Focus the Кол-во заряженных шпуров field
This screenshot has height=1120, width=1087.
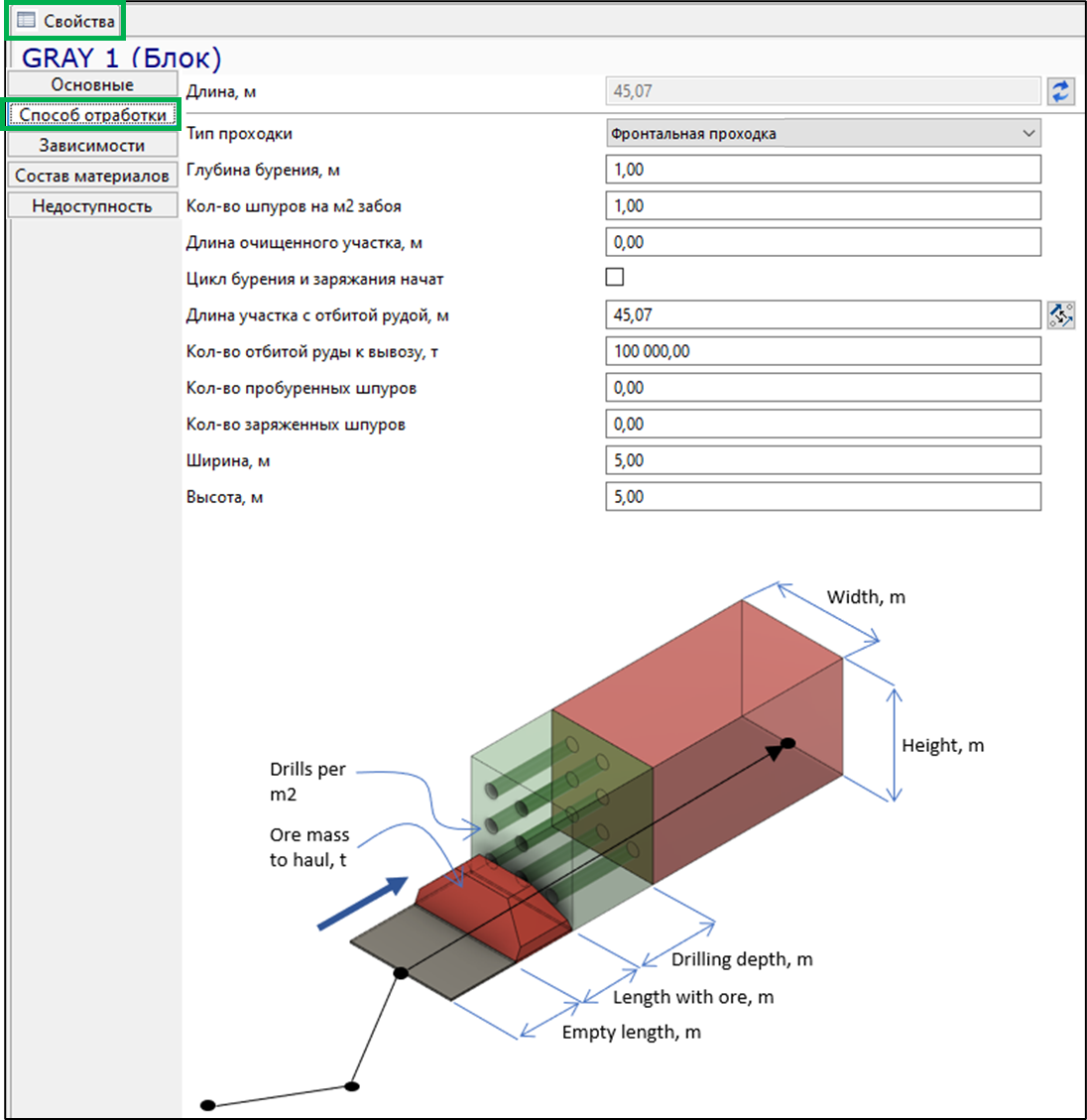click(x=823, y=425)
